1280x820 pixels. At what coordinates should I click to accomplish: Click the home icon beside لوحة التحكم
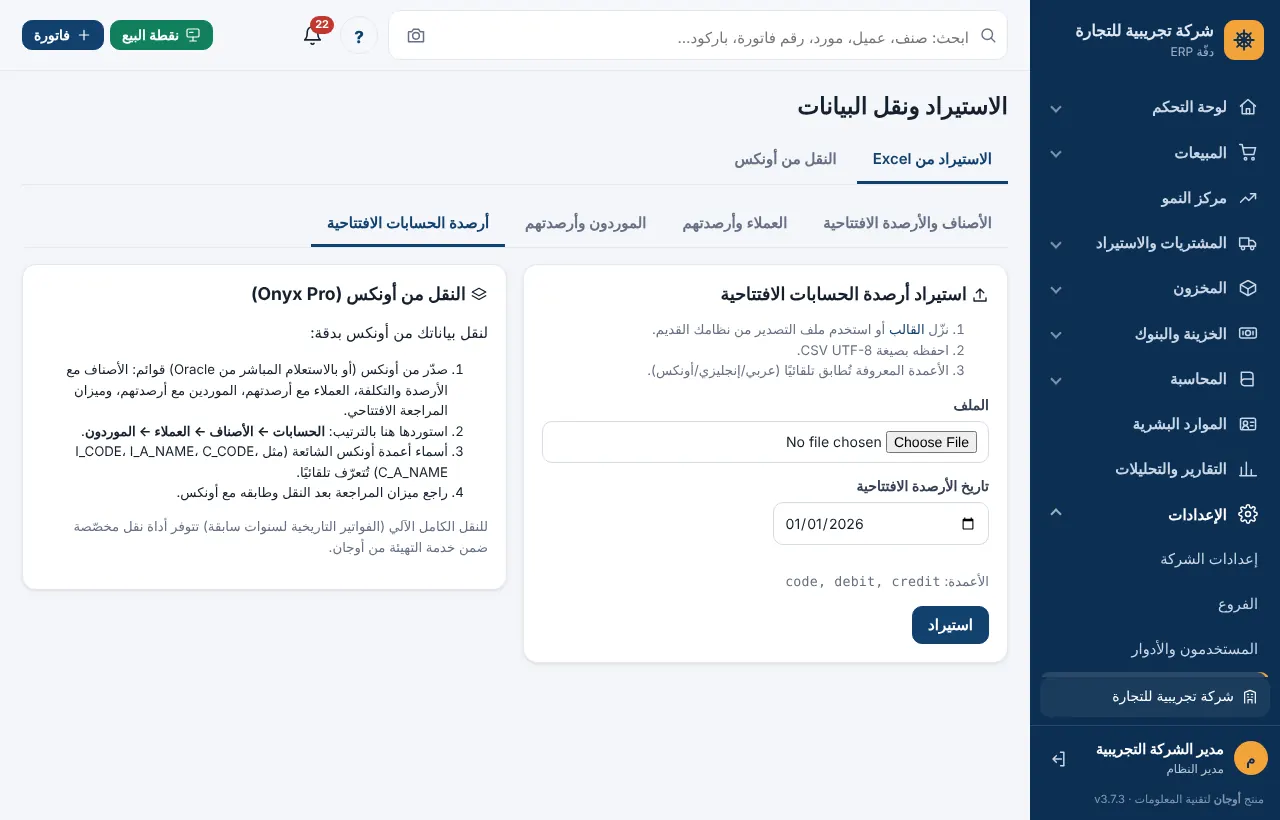(1247, 107)
